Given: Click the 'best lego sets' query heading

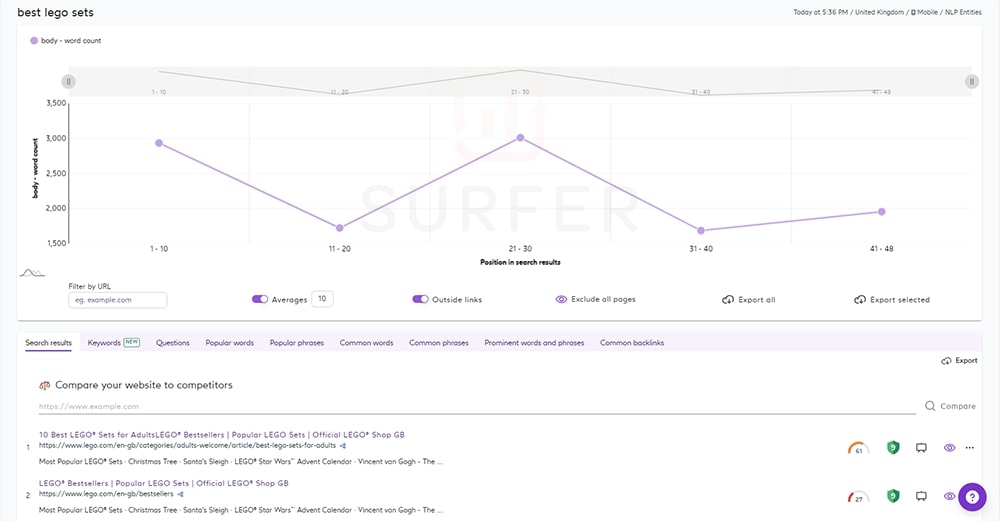Looking at the screenshot, I should point(55,13).
